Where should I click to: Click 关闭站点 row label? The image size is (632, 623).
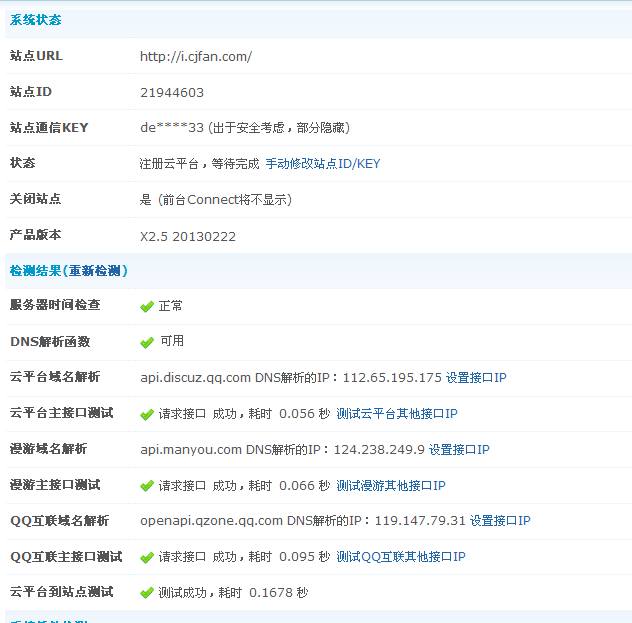pos(35,199)
